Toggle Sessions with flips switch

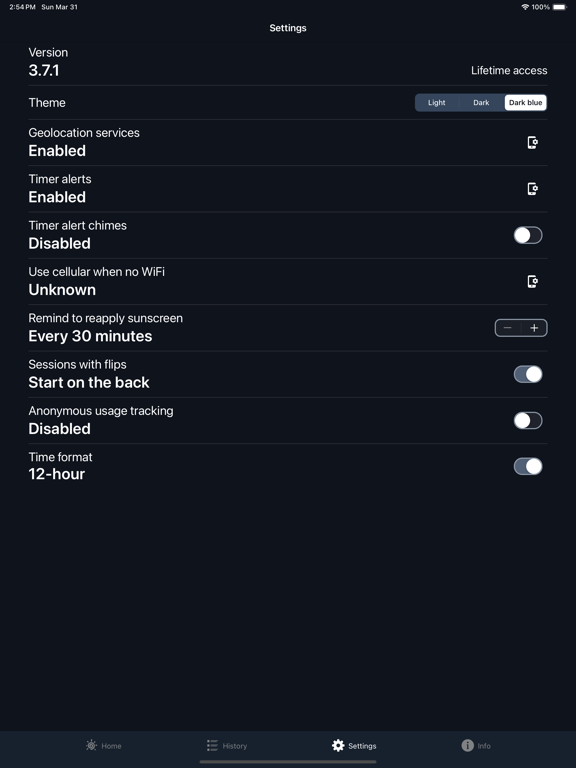click(528, 374)
